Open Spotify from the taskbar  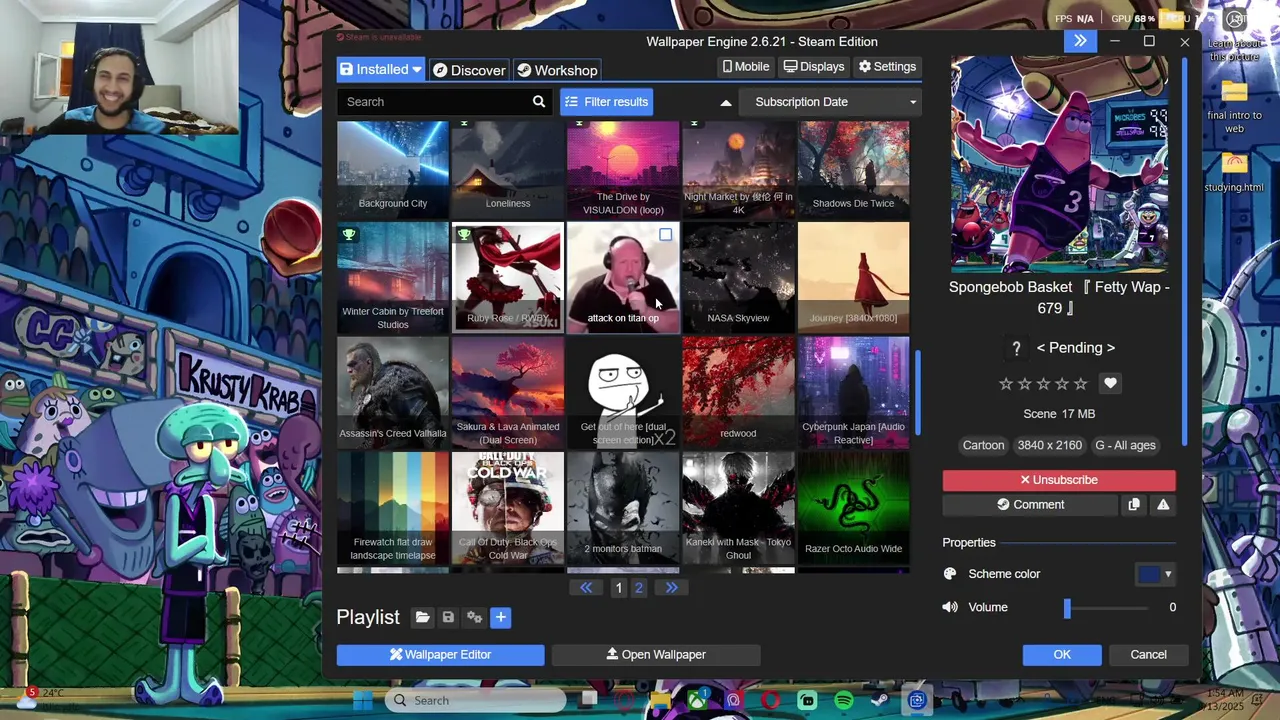coord(843,701)
